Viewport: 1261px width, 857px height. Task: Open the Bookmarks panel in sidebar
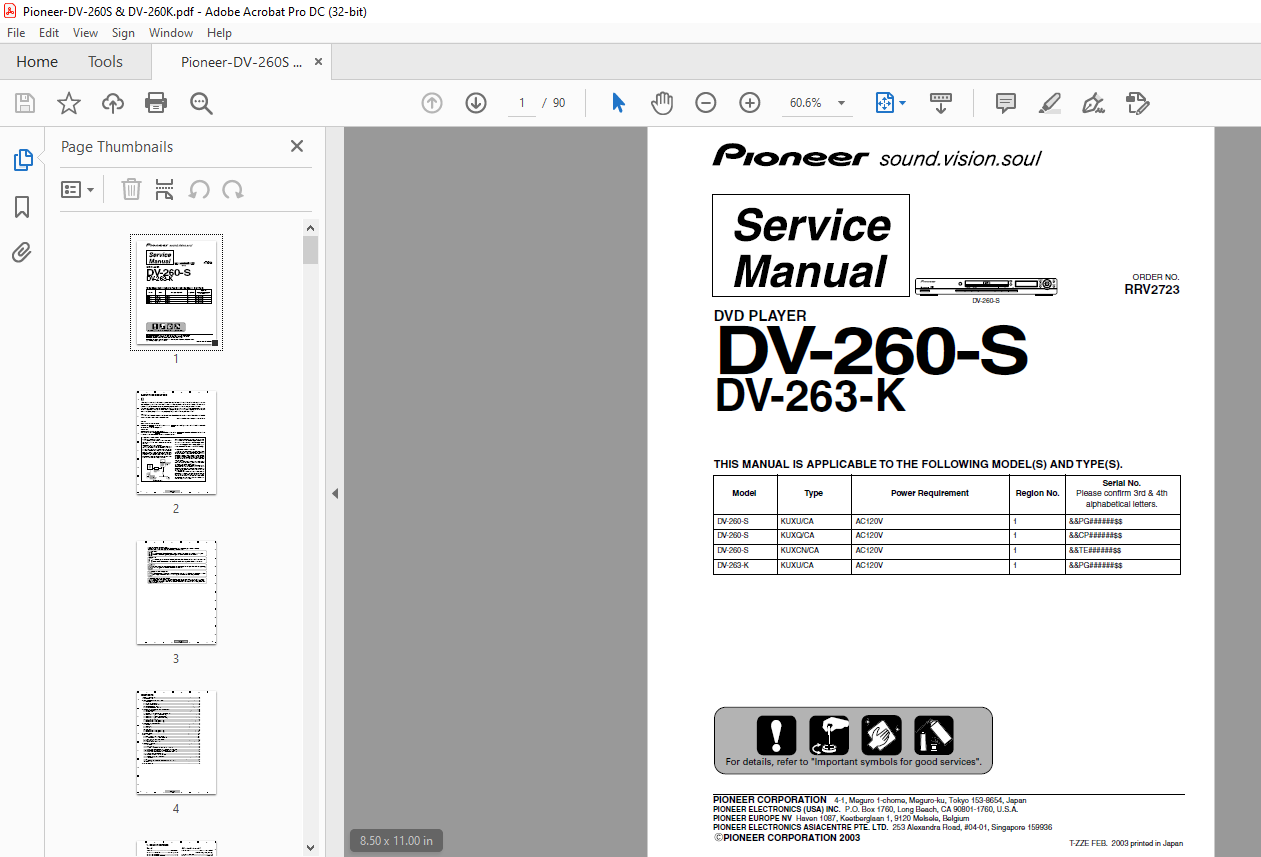tap(22, 207)
